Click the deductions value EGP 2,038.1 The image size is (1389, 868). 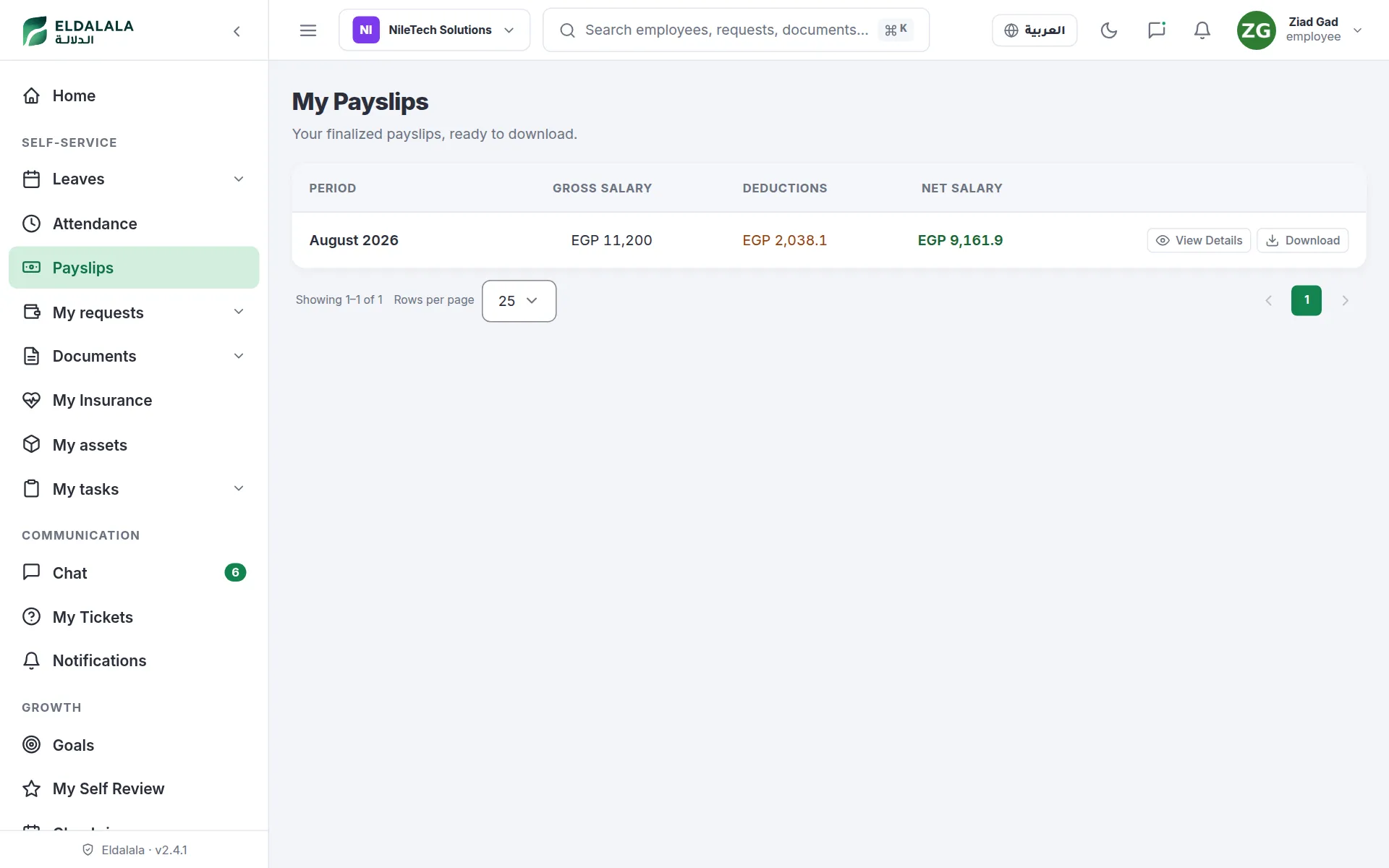point(784,240)
